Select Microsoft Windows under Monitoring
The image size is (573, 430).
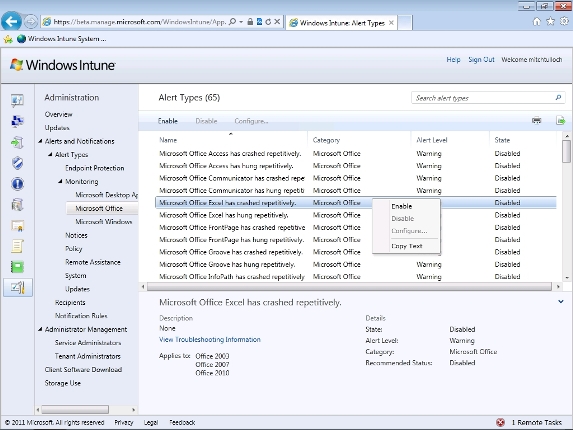click(103, 222)
